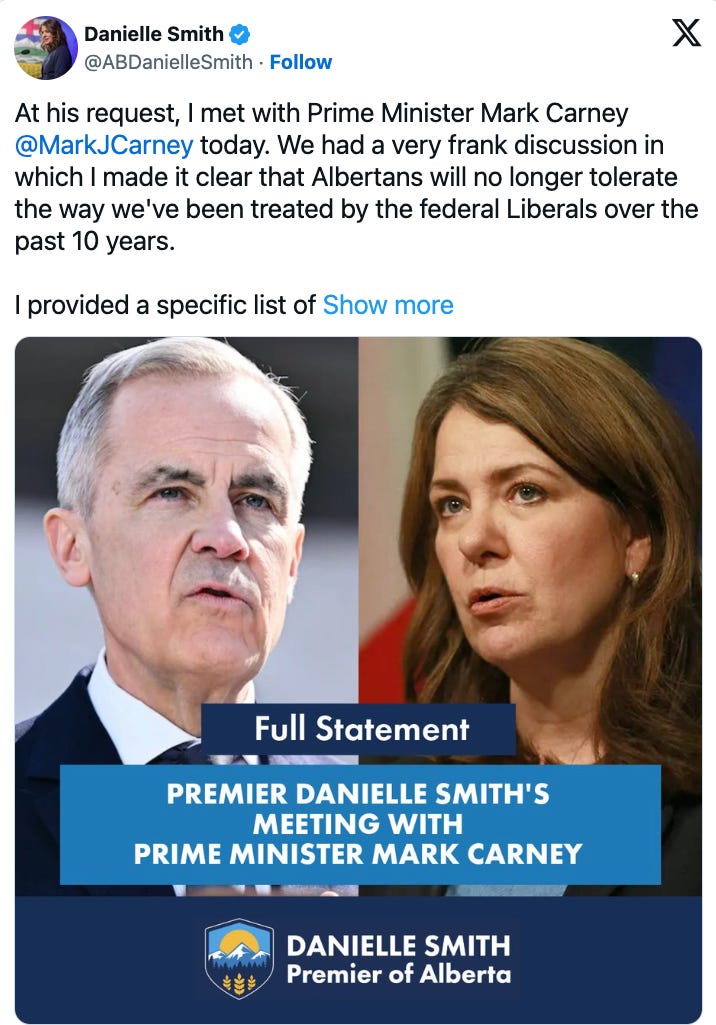Click the blue verified checkmark badge
Viewport: 716px width, 1025px height.
coord(240,33)
